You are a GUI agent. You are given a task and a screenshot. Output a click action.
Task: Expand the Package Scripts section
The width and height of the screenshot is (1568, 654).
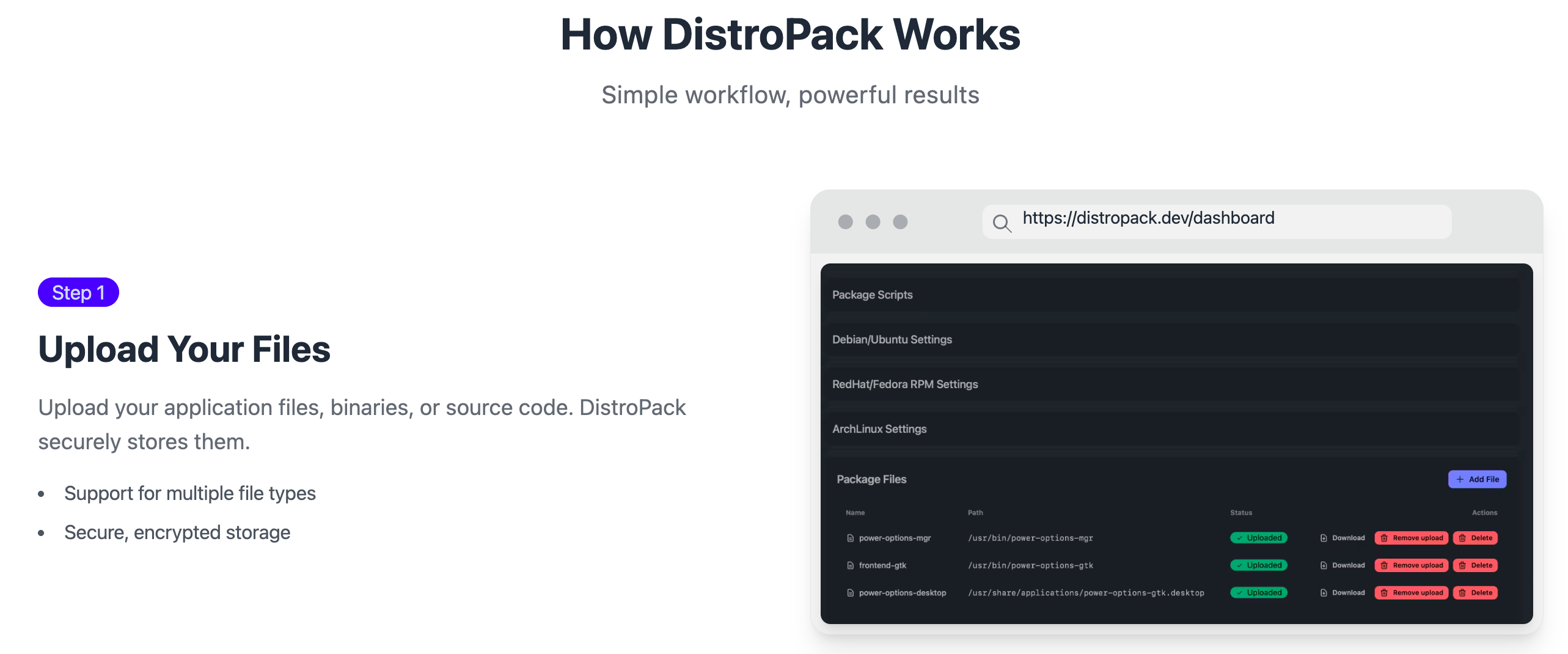point(872,295)
